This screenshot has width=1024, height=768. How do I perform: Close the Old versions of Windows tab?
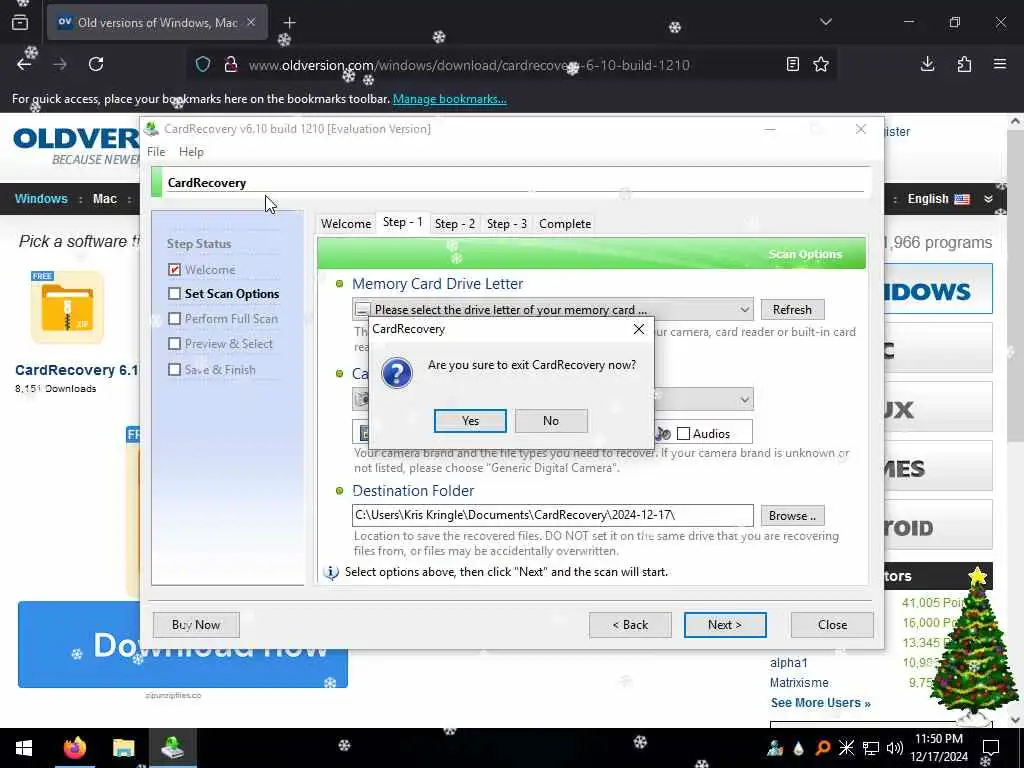[251, 23]
